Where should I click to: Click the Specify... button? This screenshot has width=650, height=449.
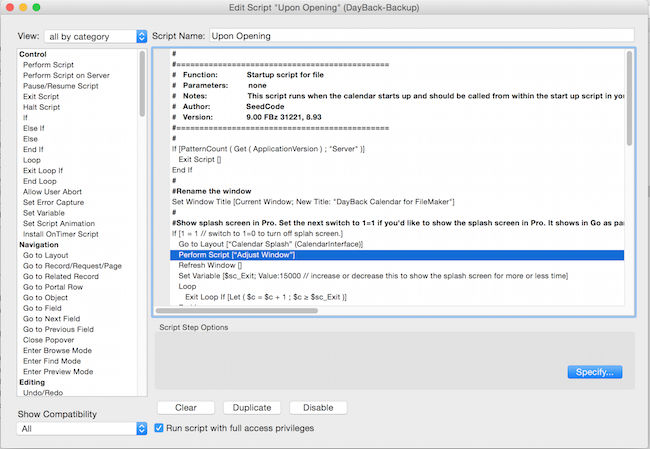[x=594, y=372]
